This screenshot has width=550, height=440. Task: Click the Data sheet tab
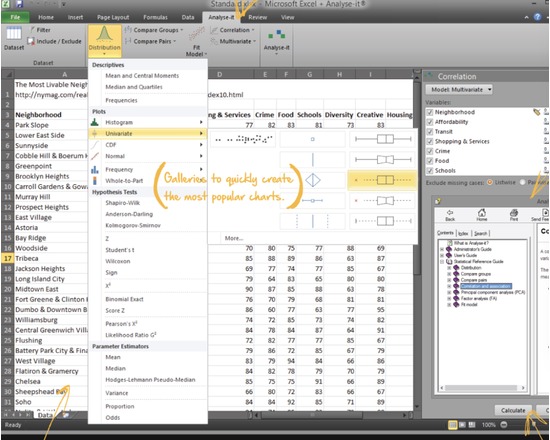pyautogui.click(x=45, y=415)
